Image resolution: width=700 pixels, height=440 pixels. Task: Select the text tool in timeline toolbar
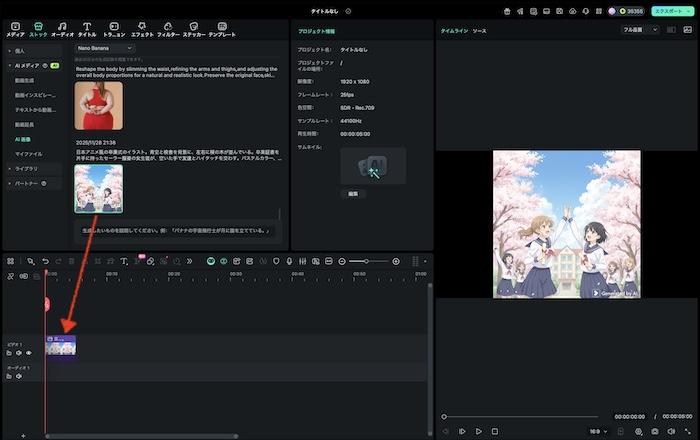pyautogui.click(x=124, y=262)
